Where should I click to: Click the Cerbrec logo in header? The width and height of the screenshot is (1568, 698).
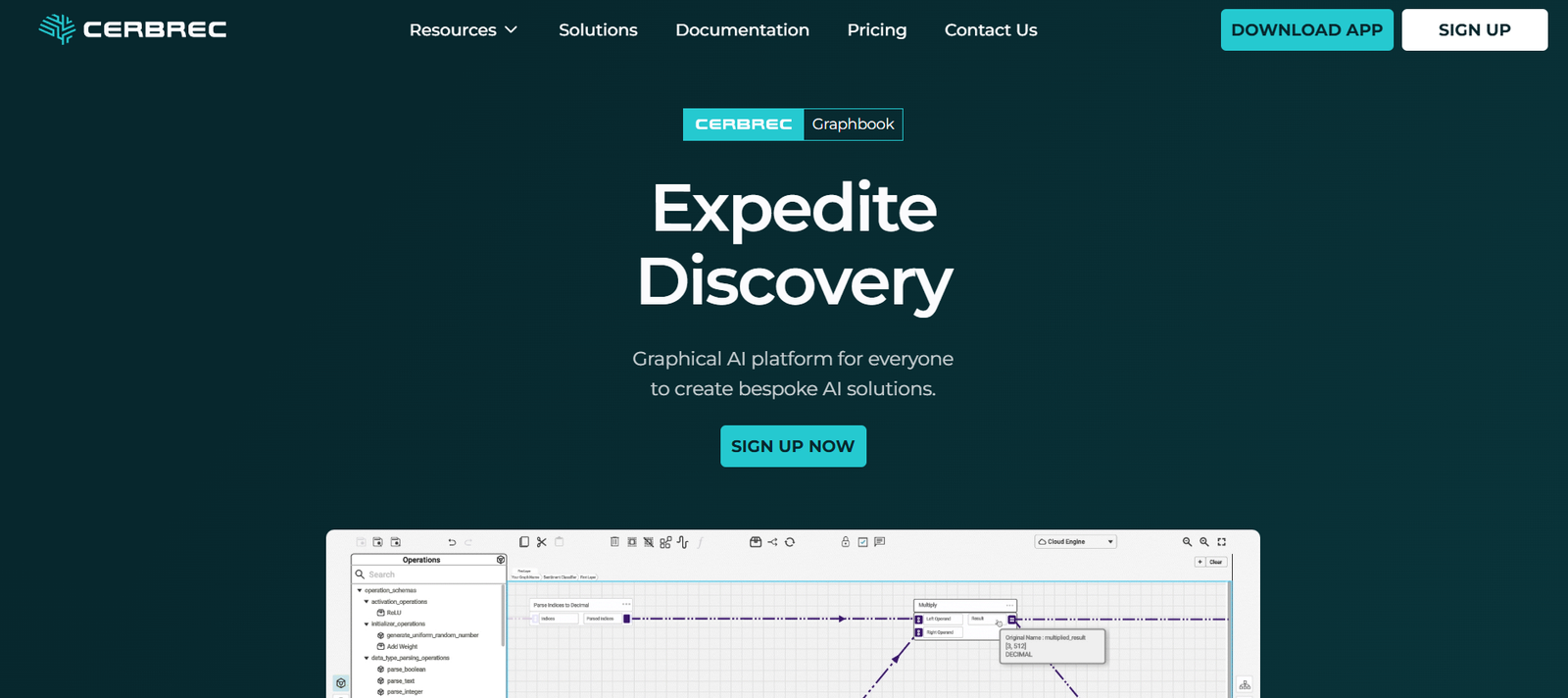[x=133, y=29]
